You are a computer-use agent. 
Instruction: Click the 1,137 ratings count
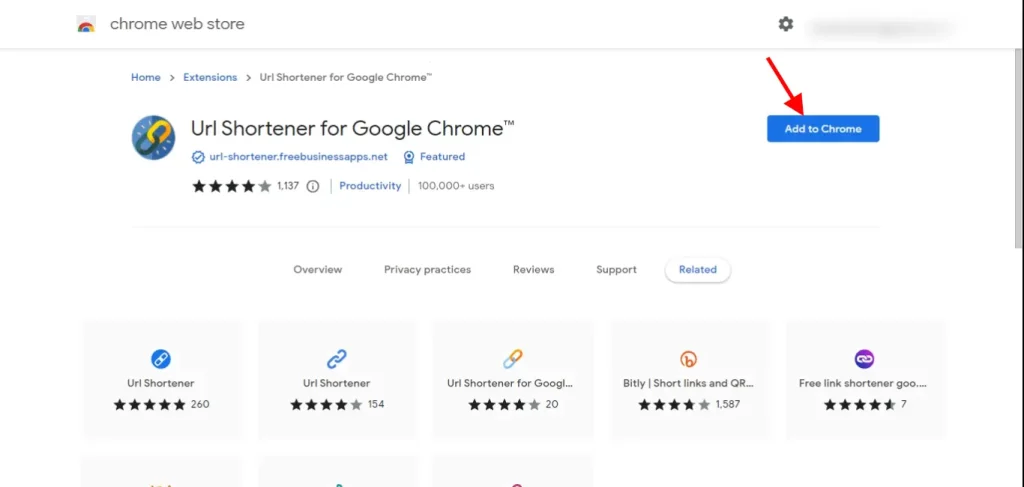[x=288, y=186]
